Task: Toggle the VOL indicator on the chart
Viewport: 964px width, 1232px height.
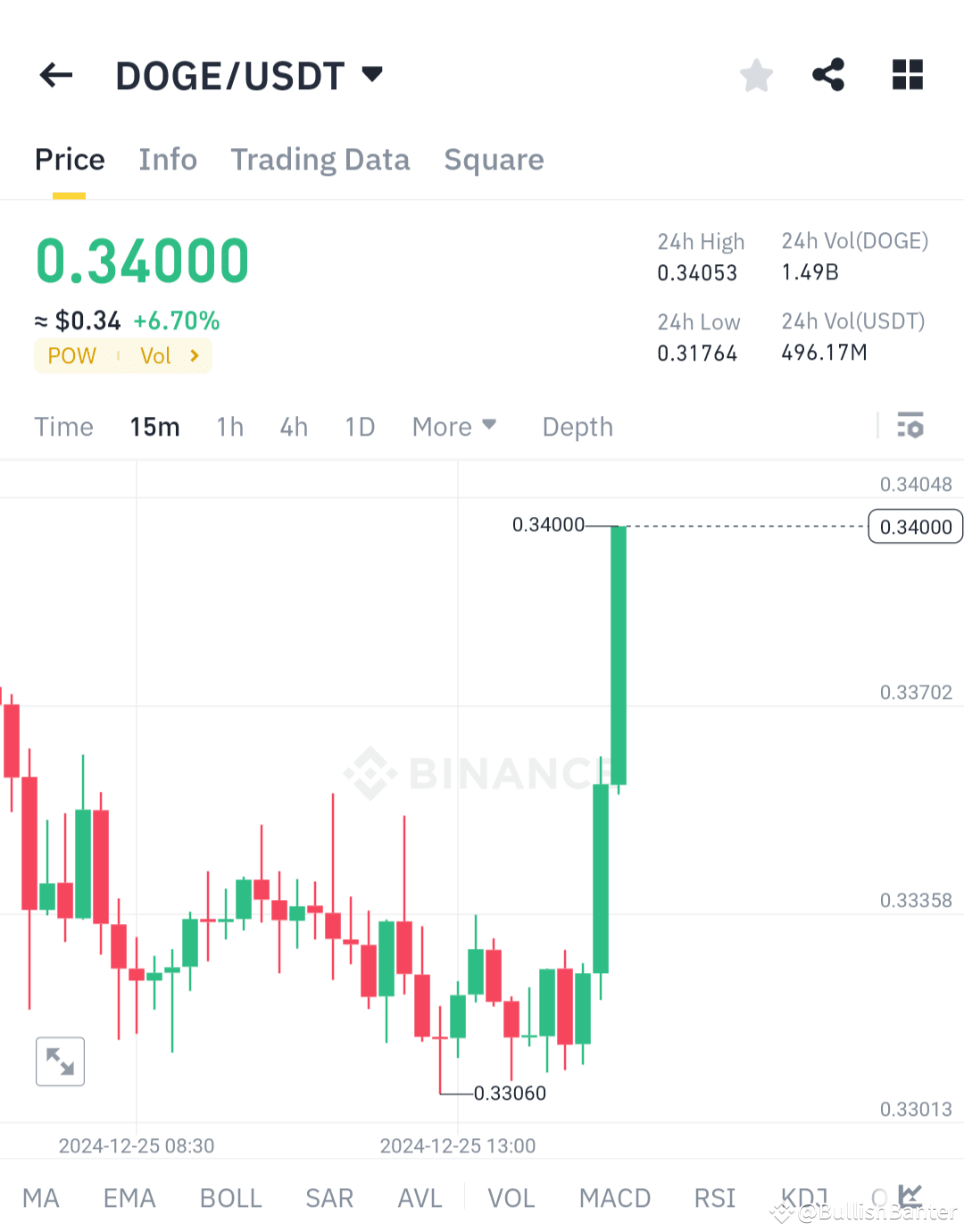Action: click(x=511, y=1199)
